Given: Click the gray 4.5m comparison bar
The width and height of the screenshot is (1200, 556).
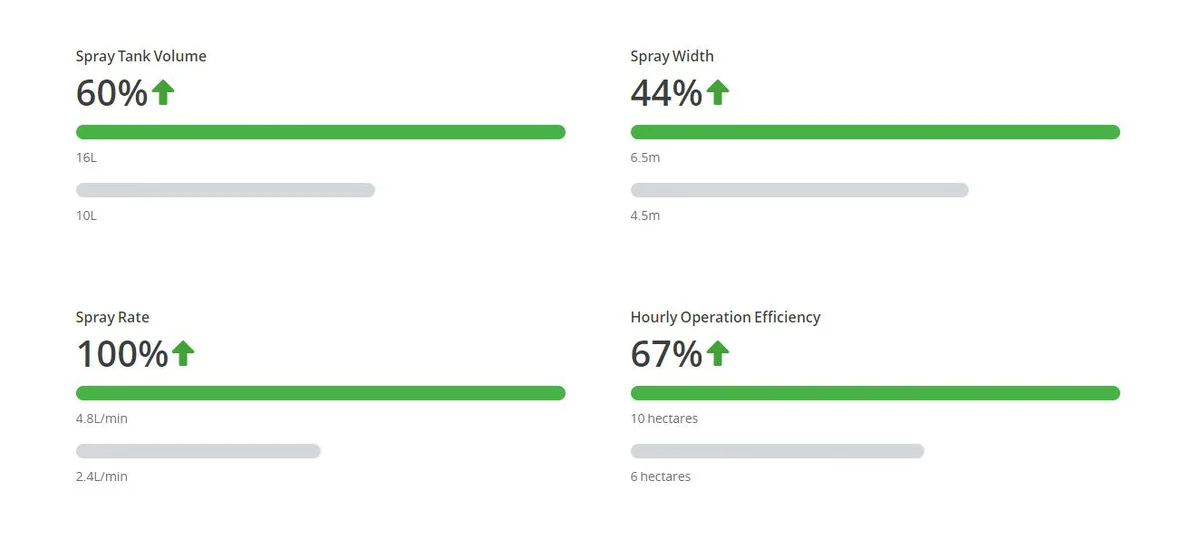Looking at the screenshot, I should pyautogui.click(x=800, y=190).
